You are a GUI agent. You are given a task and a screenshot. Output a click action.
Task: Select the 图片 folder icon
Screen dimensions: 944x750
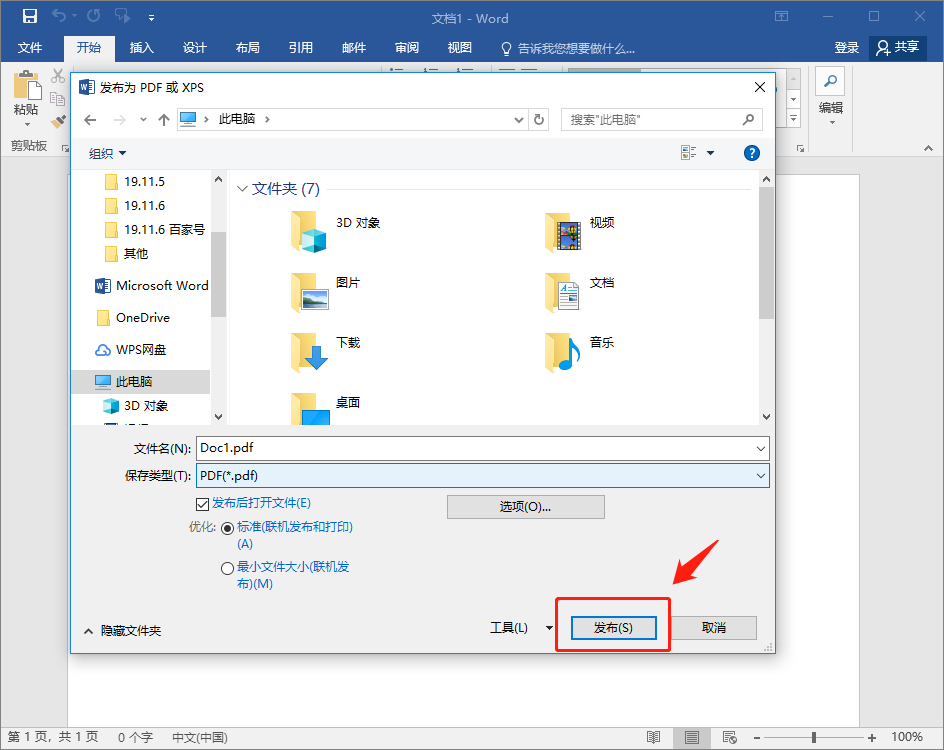click(x=309, y=293)
